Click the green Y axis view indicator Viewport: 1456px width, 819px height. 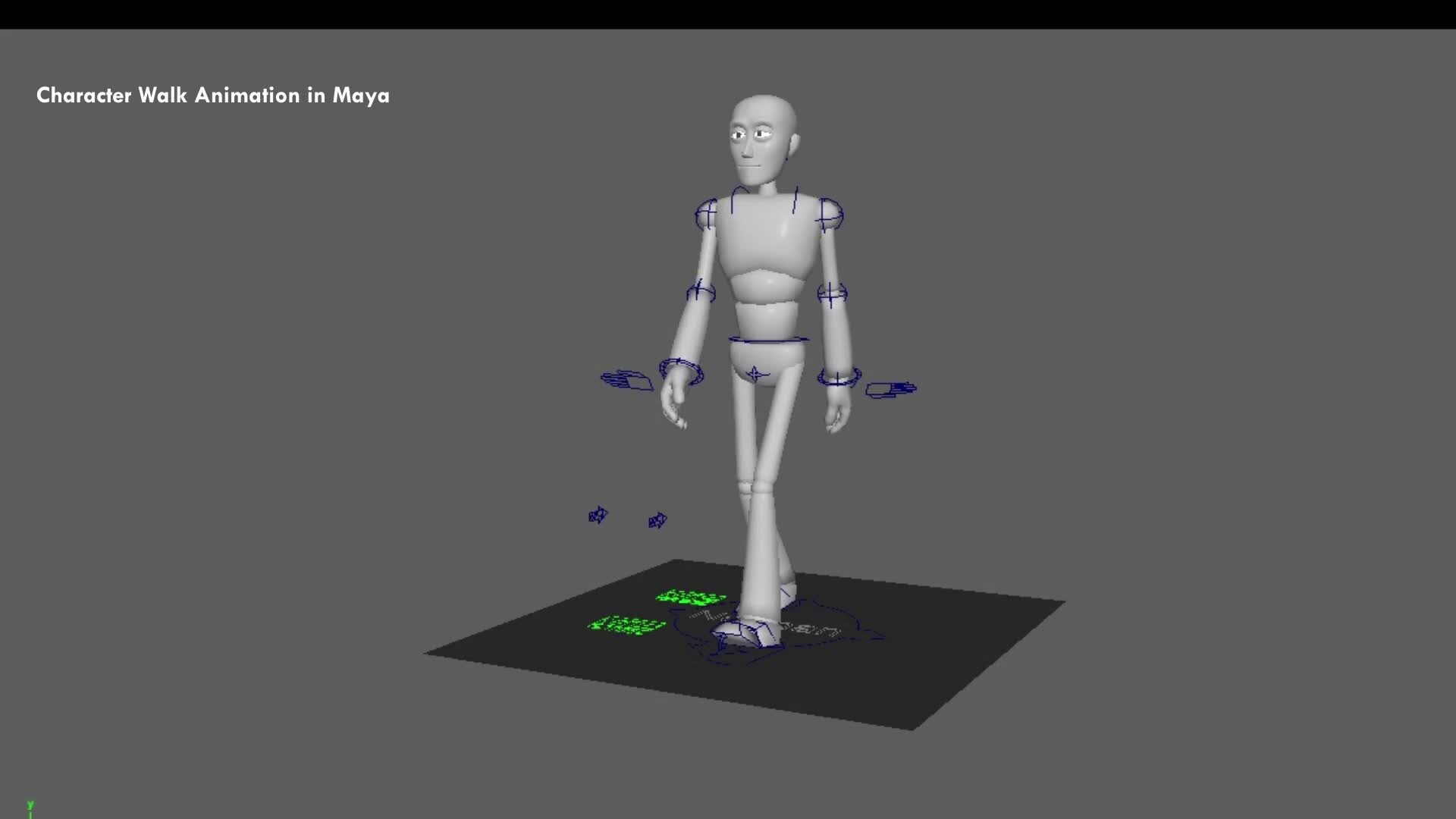tap(30, 804)
